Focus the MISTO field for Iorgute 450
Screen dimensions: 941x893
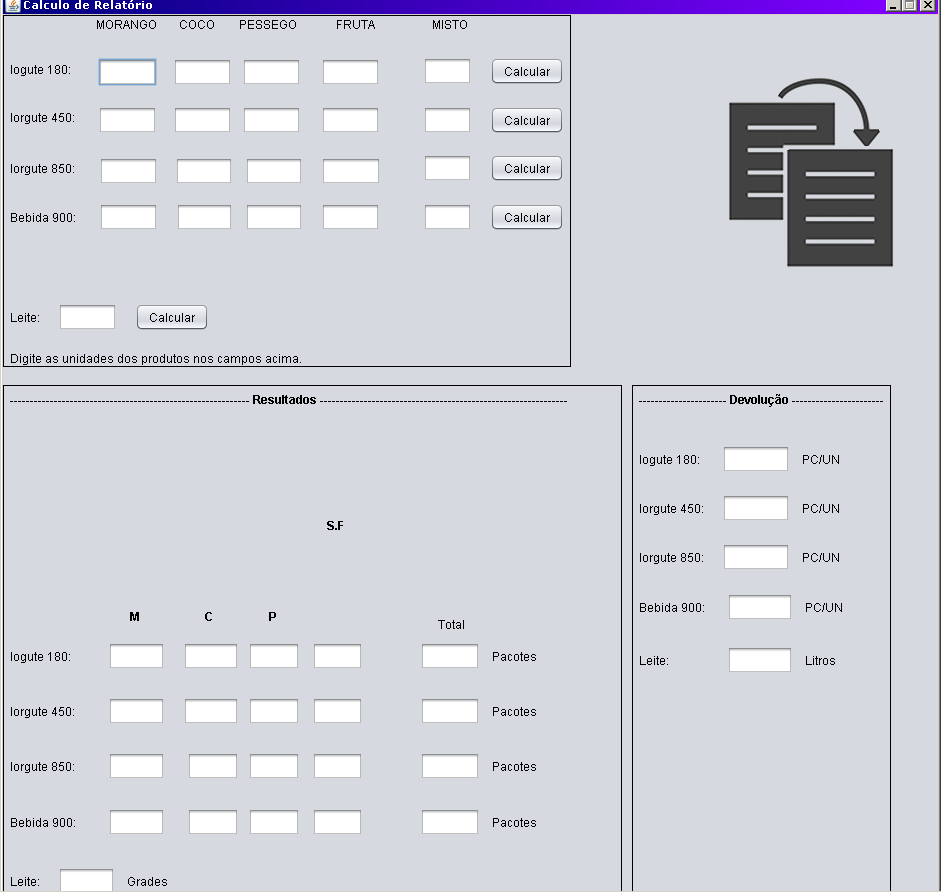point(447,120)
